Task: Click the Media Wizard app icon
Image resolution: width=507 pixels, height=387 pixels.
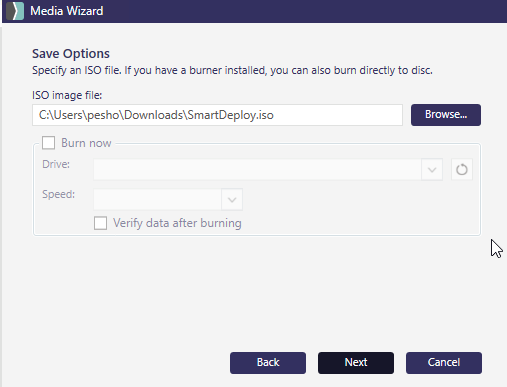Action: 15,11
